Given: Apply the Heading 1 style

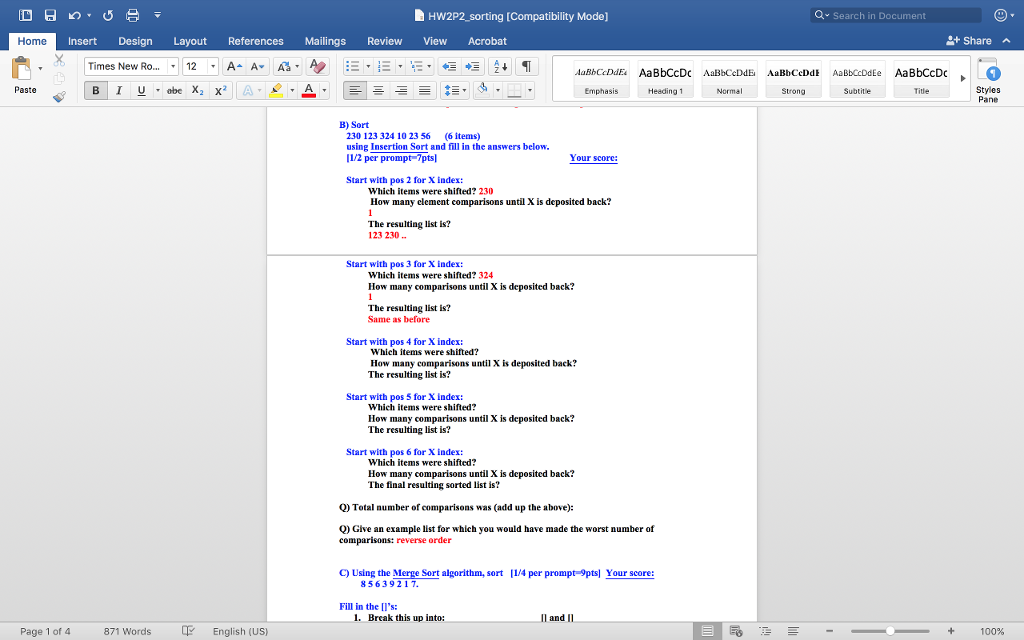Looking at the screenshot, I should 665,78.
